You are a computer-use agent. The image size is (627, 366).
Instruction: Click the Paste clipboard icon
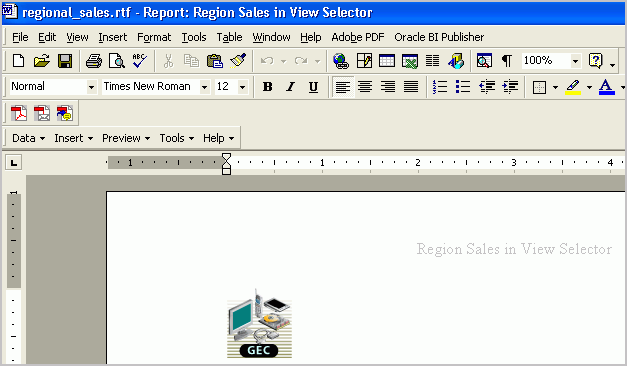coord(215,61)
